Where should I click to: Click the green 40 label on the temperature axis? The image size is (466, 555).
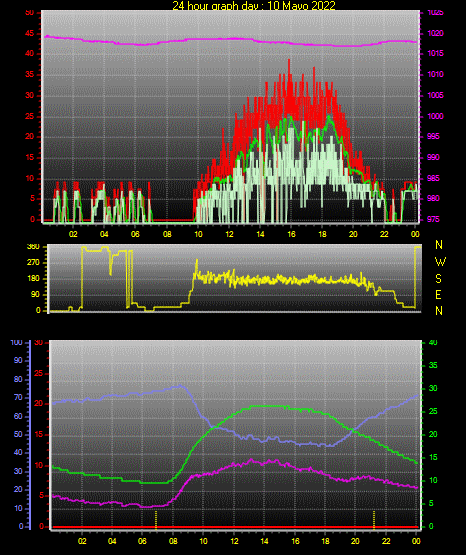pyautogui.click(x=433, y=342)
